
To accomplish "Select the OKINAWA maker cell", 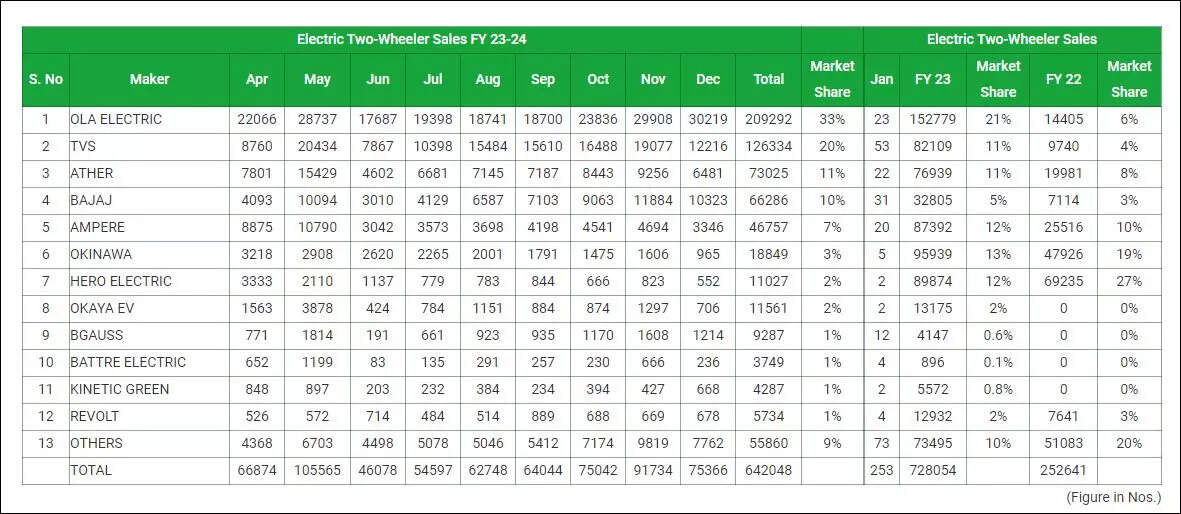I will pyautogui.click(x=101, y=254).
